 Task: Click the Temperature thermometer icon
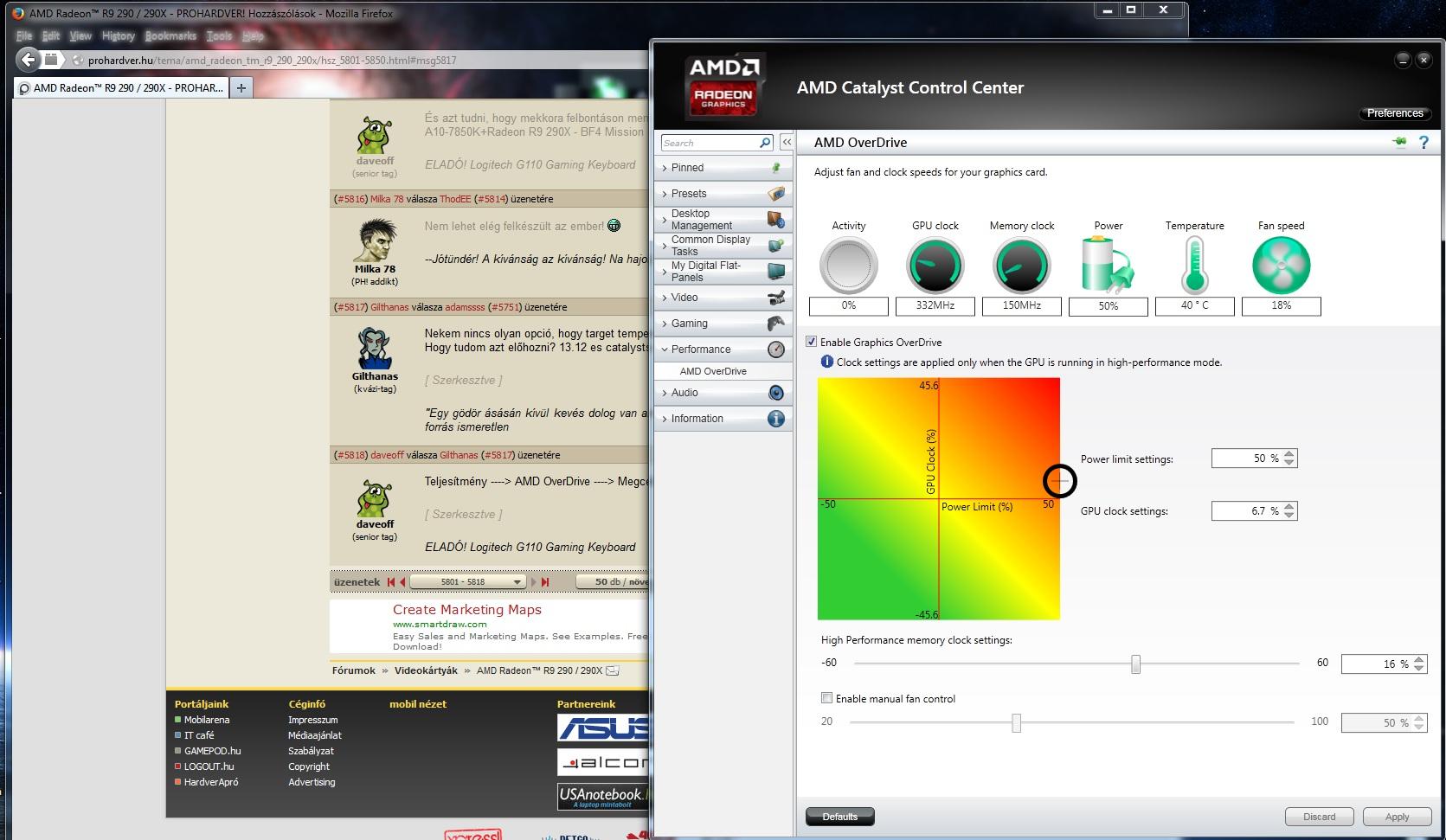tap(1195, 266)
